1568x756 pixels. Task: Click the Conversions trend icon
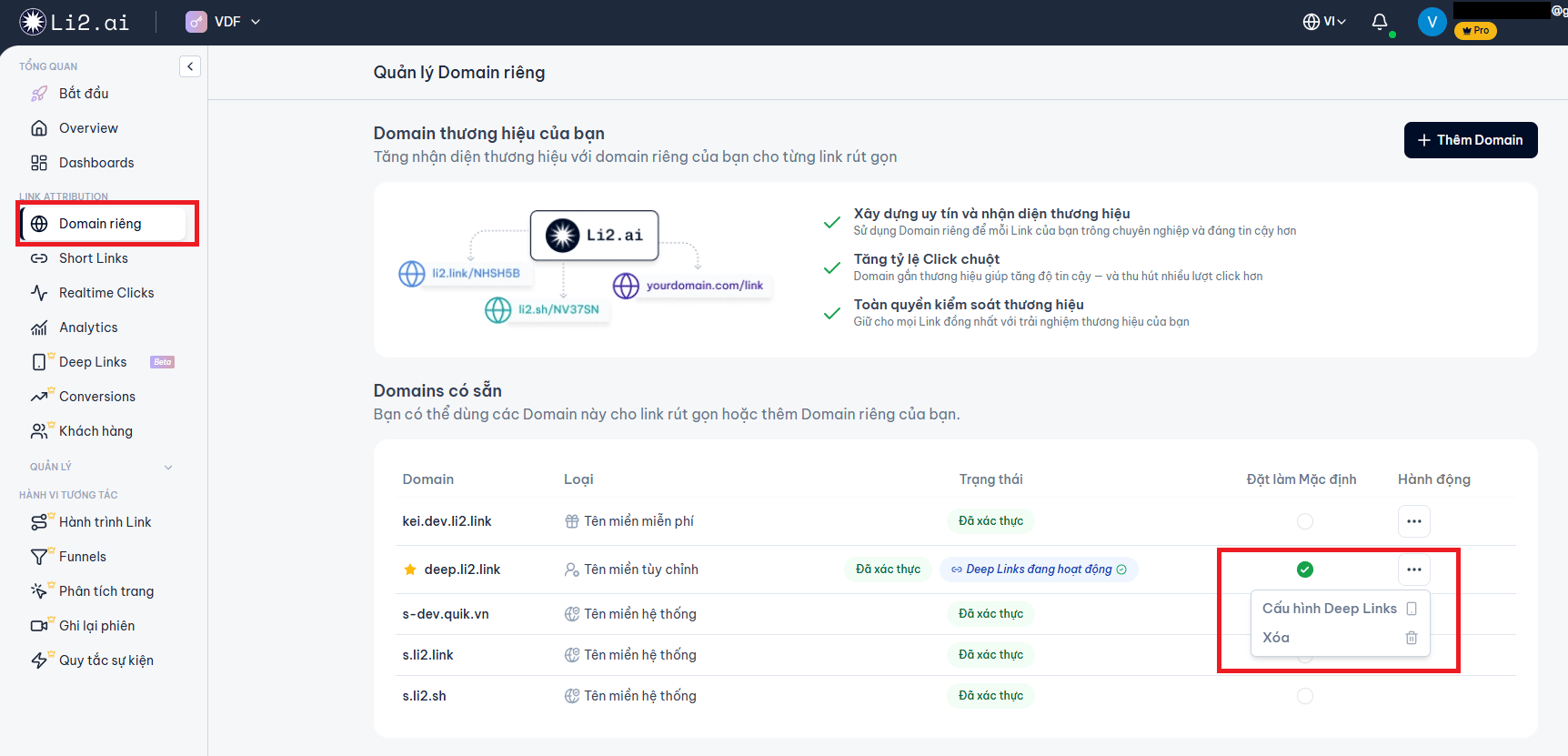(x=39, y=397)
